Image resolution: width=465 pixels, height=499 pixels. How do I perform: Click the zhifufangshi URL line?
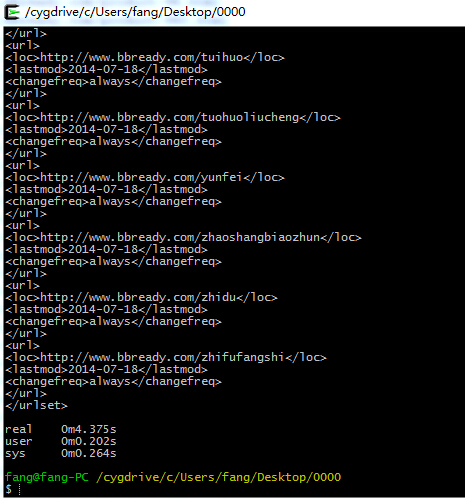166,357
